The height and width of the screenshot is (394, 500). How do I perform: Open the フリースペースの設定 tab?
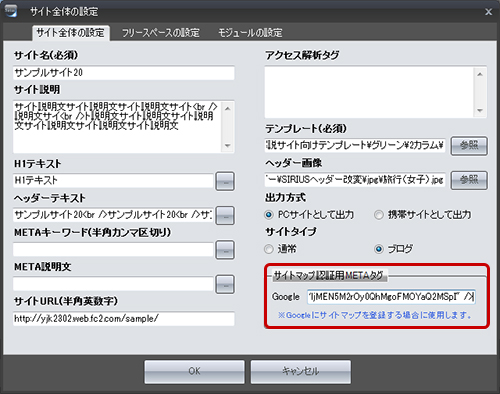click(x=160, y=33)
